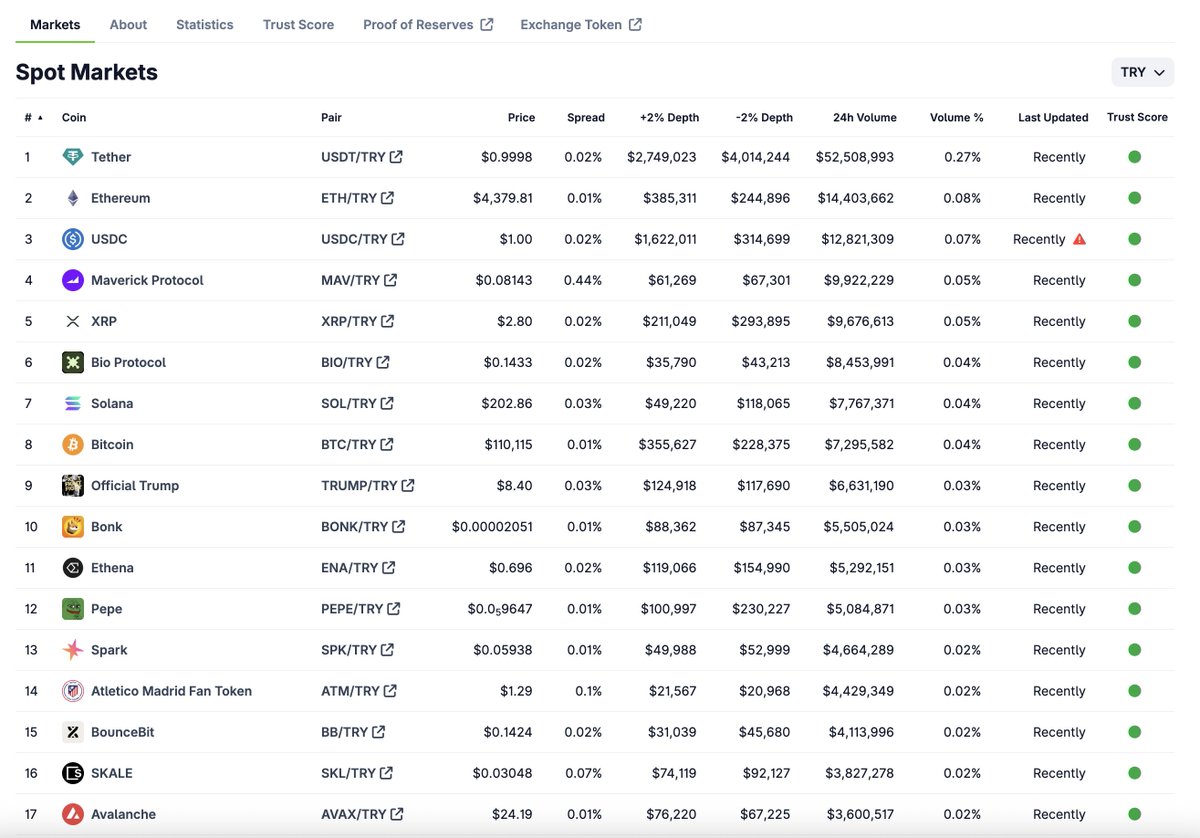The height and width of the screenshot is (838, 1200).
Task: Open the Proof of Reserves external tab
Action: click(x=428, y=24)
